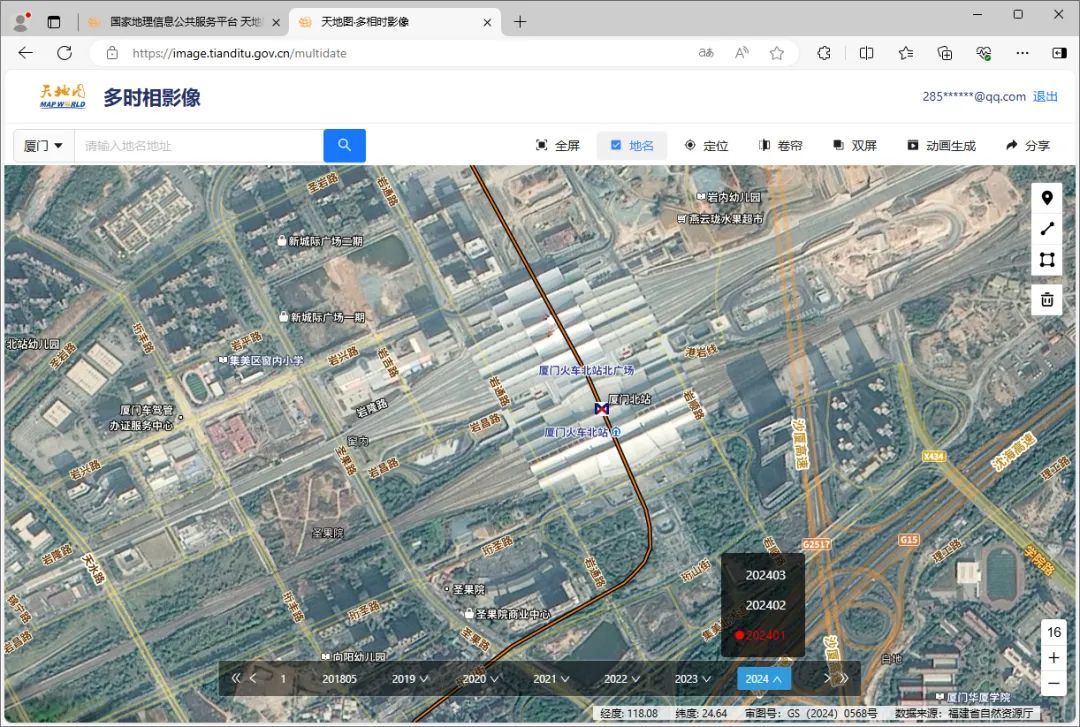Image resolution: width=1080 pixels, height=727 pixels.
Task: Click the address bar URL
Action: 239,53
